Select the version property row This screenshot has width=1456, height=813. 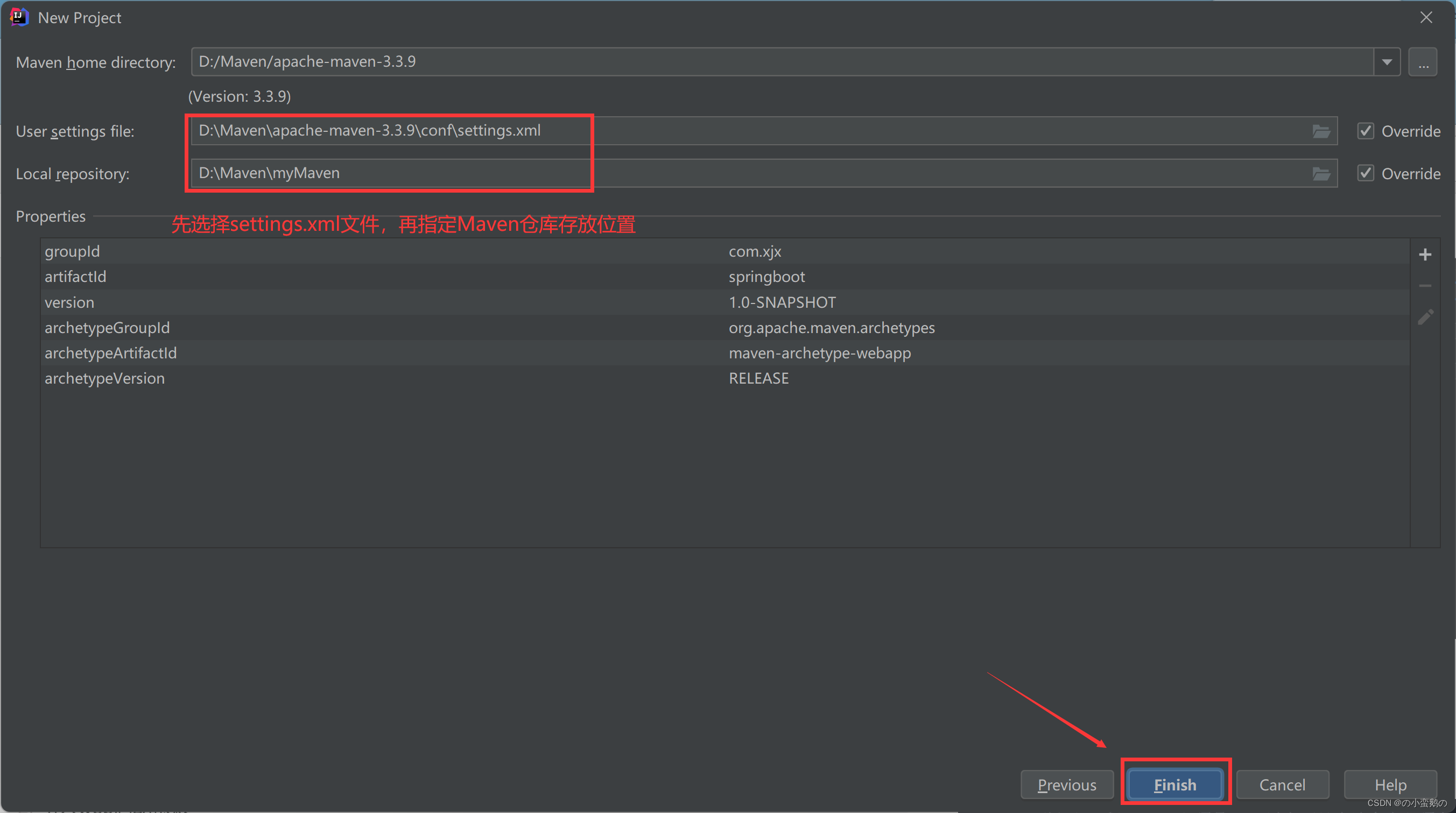tap(725, 302)
